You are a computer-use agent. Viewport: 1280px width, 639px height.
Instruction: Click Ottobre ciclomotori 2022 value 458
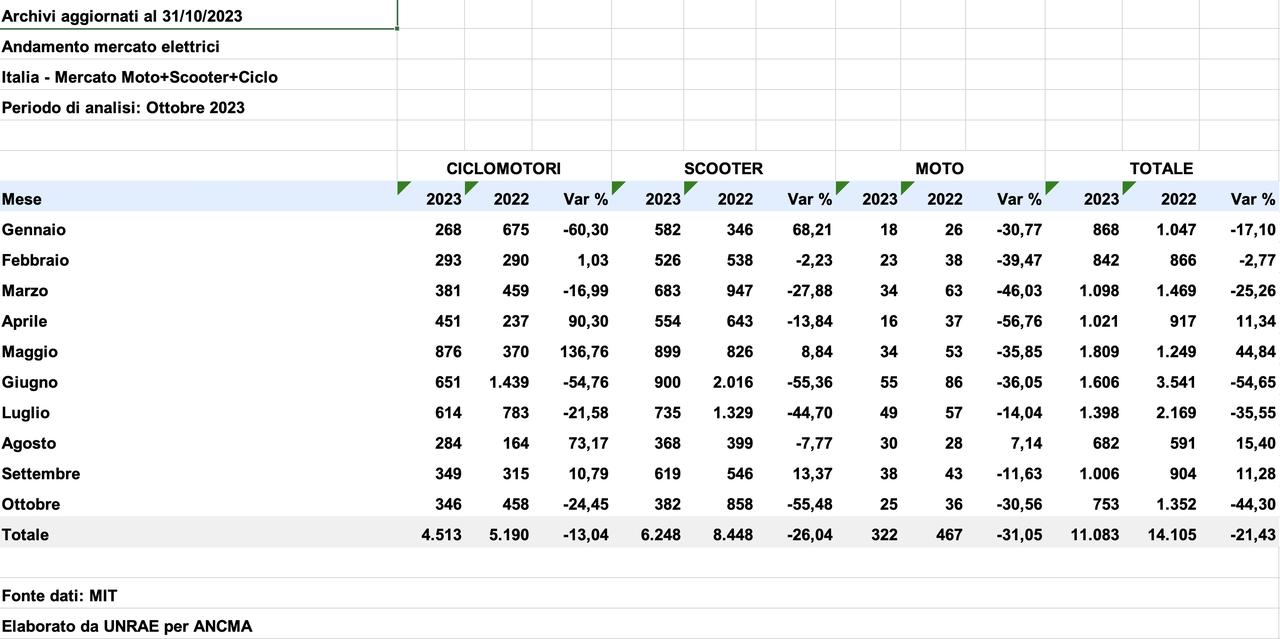[516, 504]
